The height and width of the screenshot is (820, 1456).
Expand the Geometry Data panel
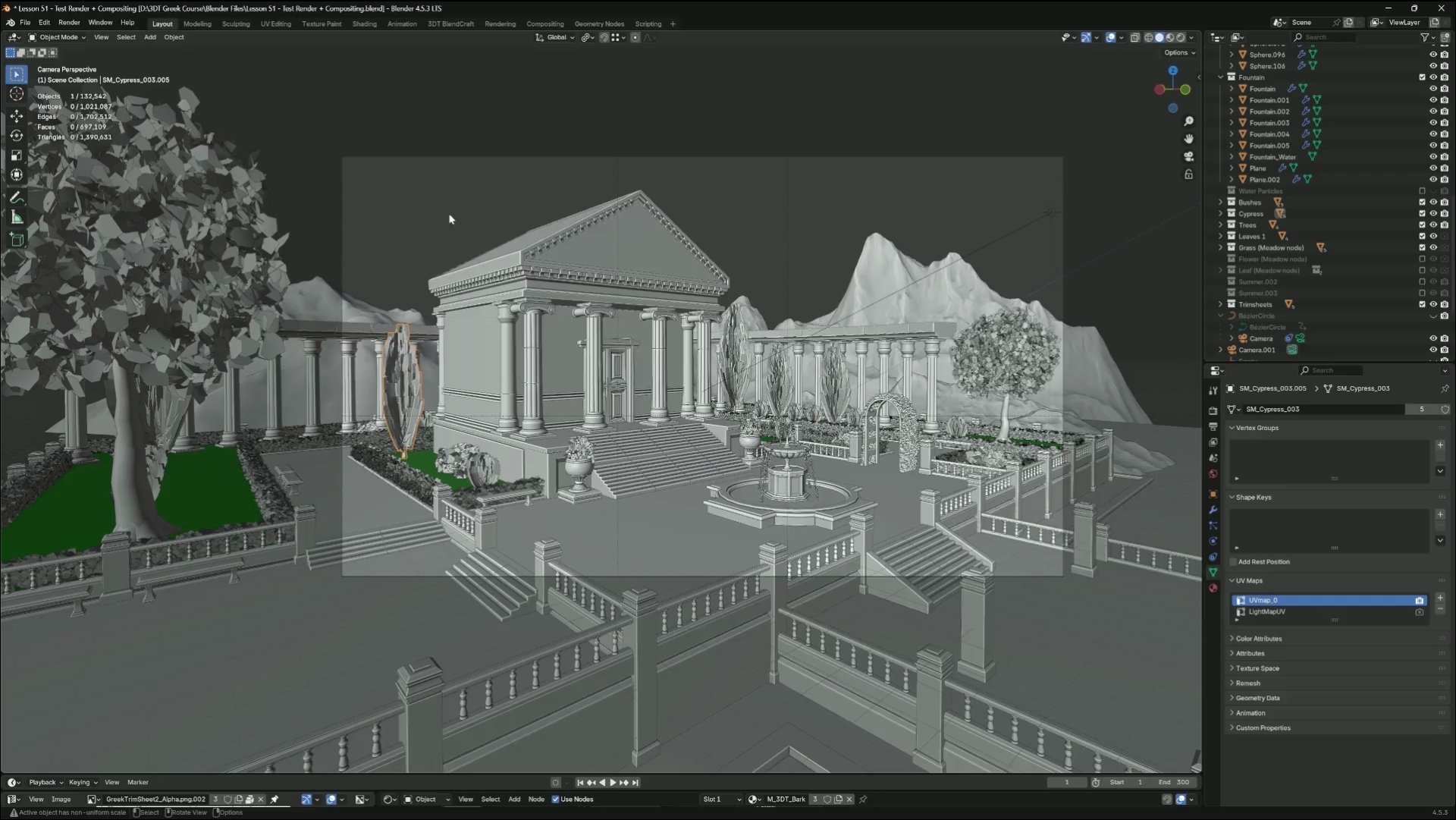tap(1257, 698)
